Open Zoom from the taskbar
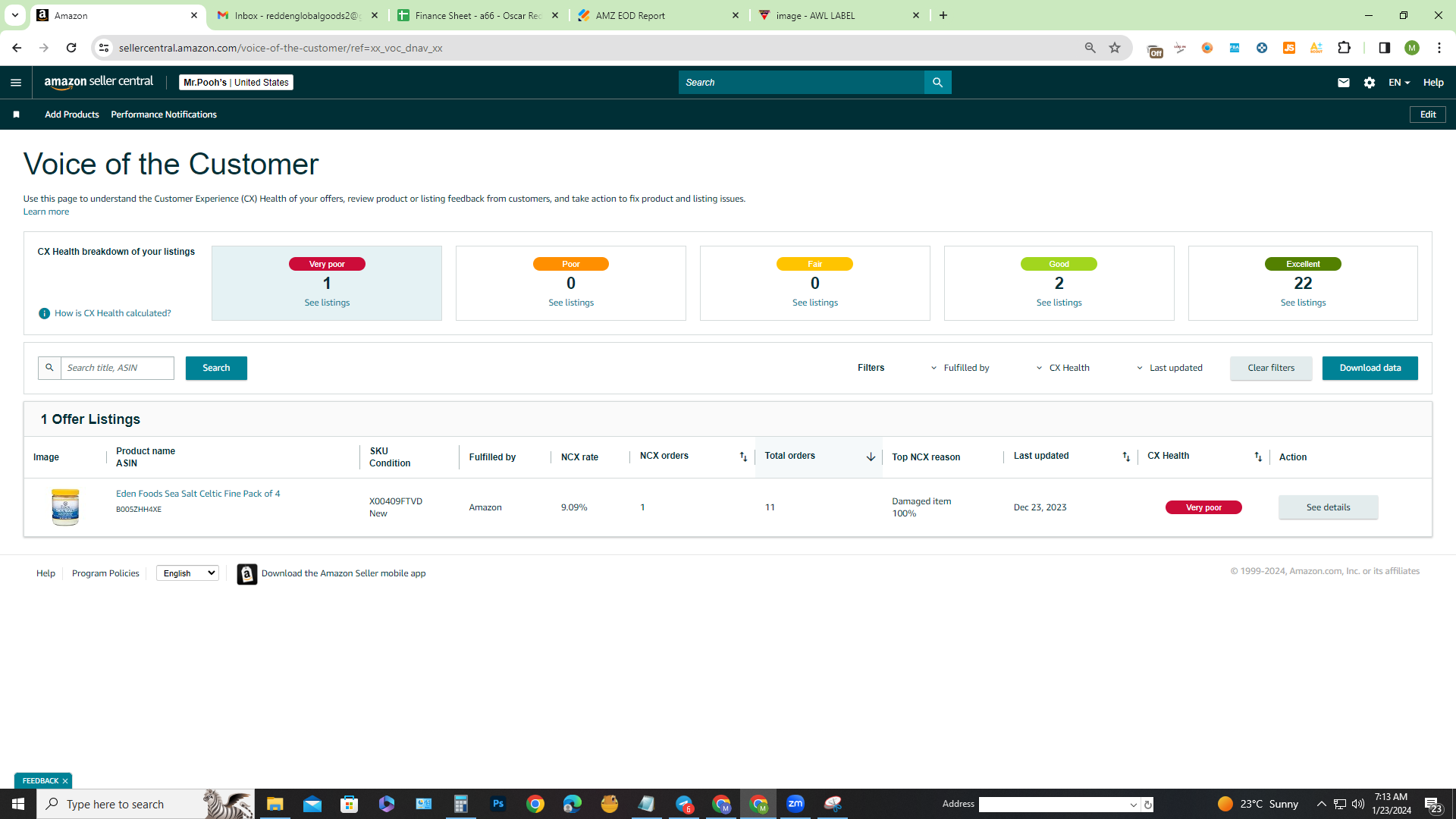This screenshot has height=819, width=1456. [x=795, y=804]
